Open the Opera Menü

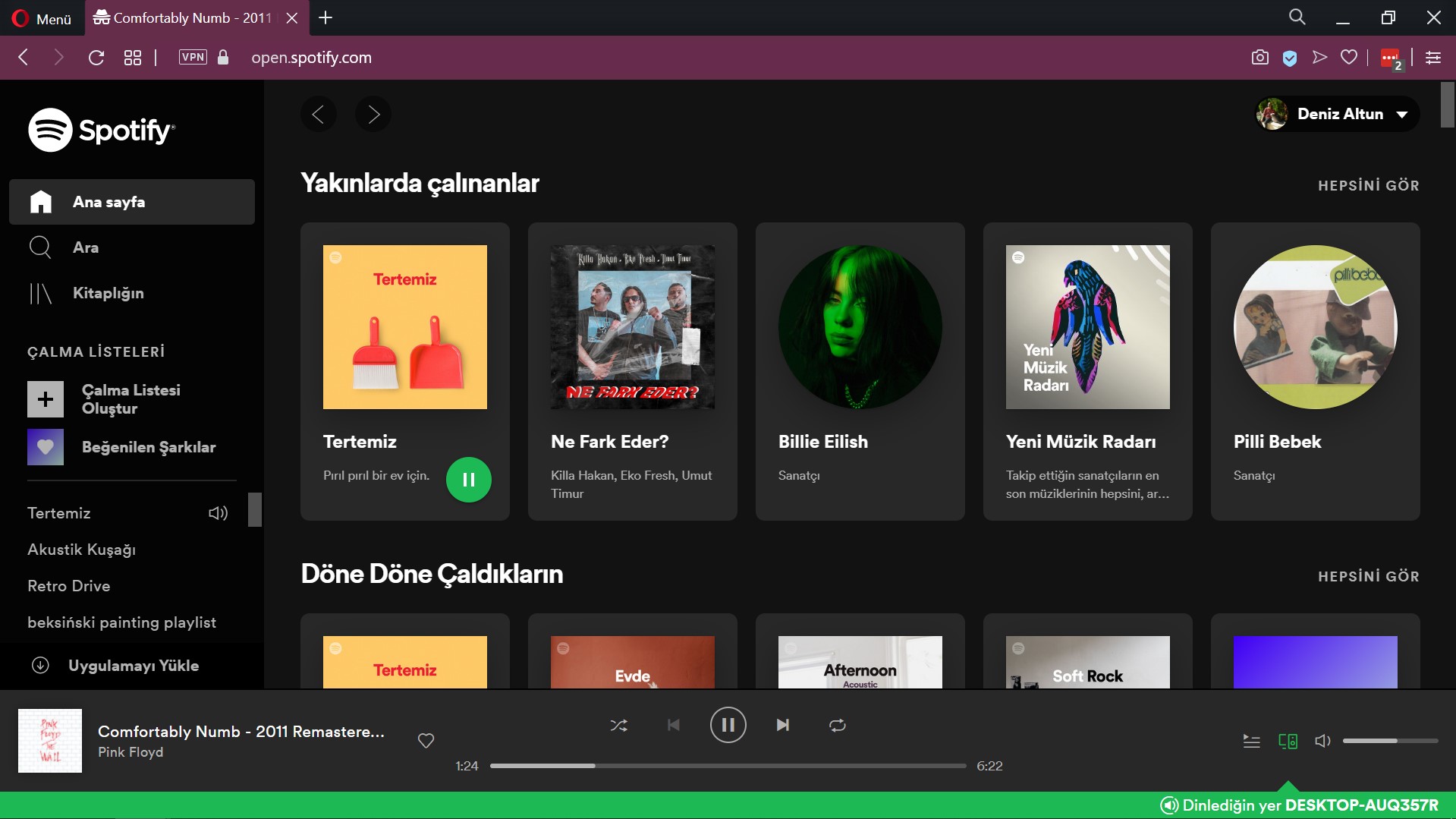42,18
